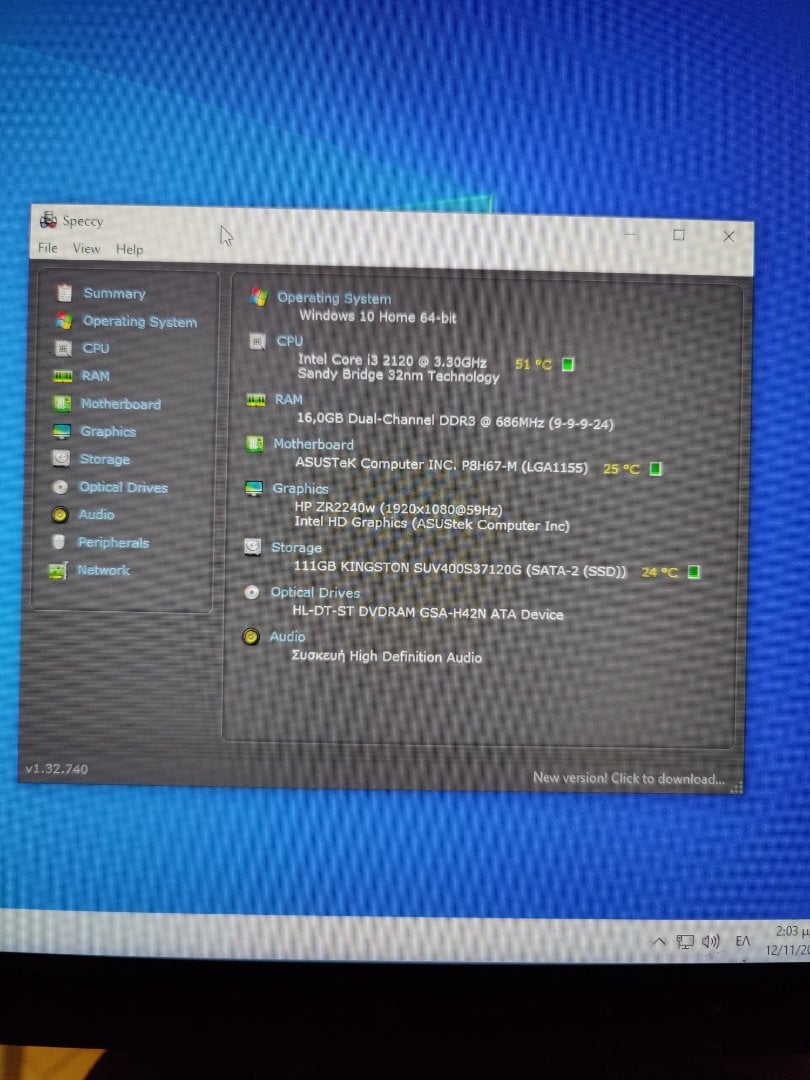The width and height of the screenshot is (810, 1080).
Task: Click the KINGSTON SUV400S37120G storage entry
Action: (460, 570)
